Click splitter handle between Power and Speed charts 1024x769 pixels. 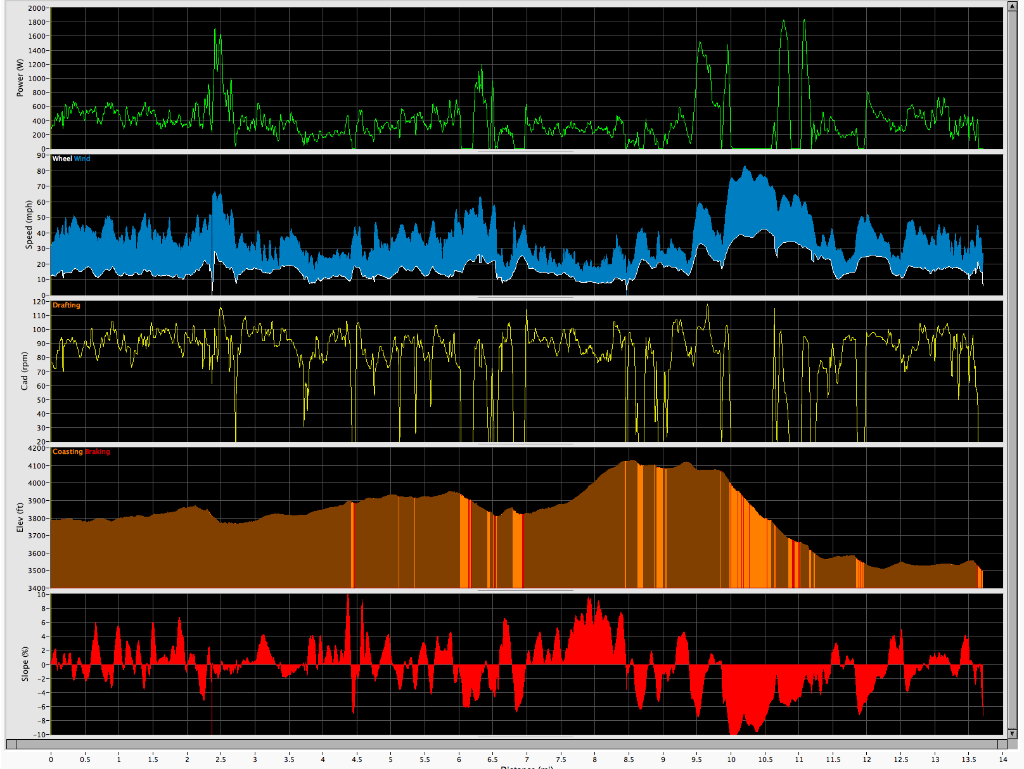[526, 151]
